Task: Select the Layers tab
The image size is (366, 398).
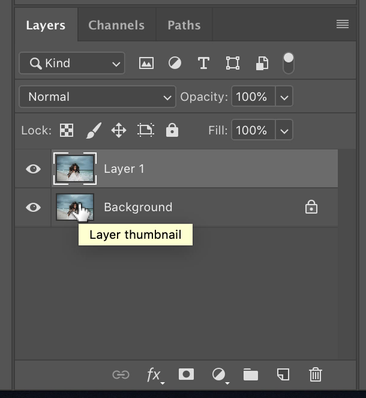Action: pyautogui.click(x=46, y=25)
